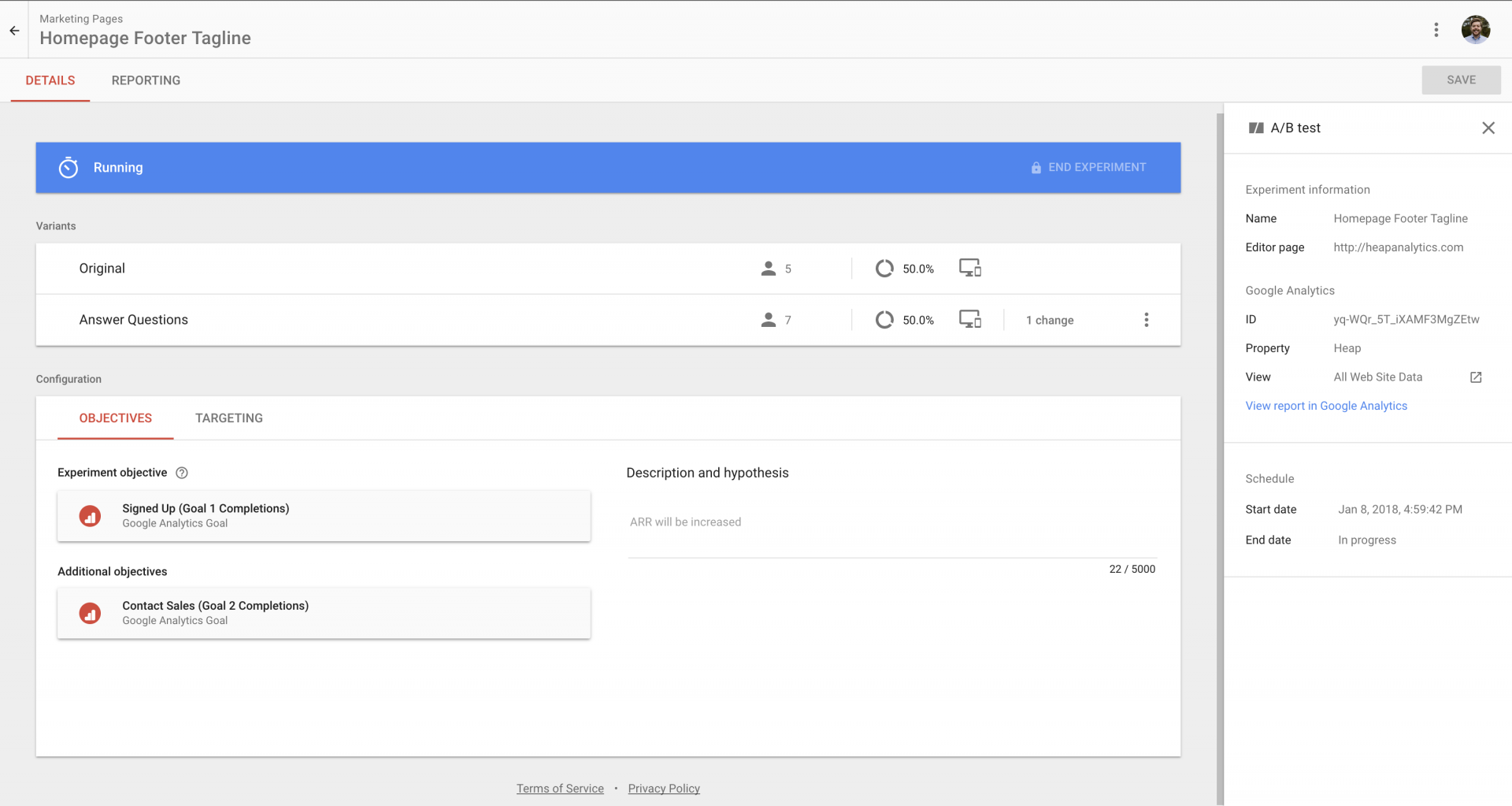Click the Signed Up goal chart icon
Viewport: 1512px width, 806px height.
click(90, 516)
